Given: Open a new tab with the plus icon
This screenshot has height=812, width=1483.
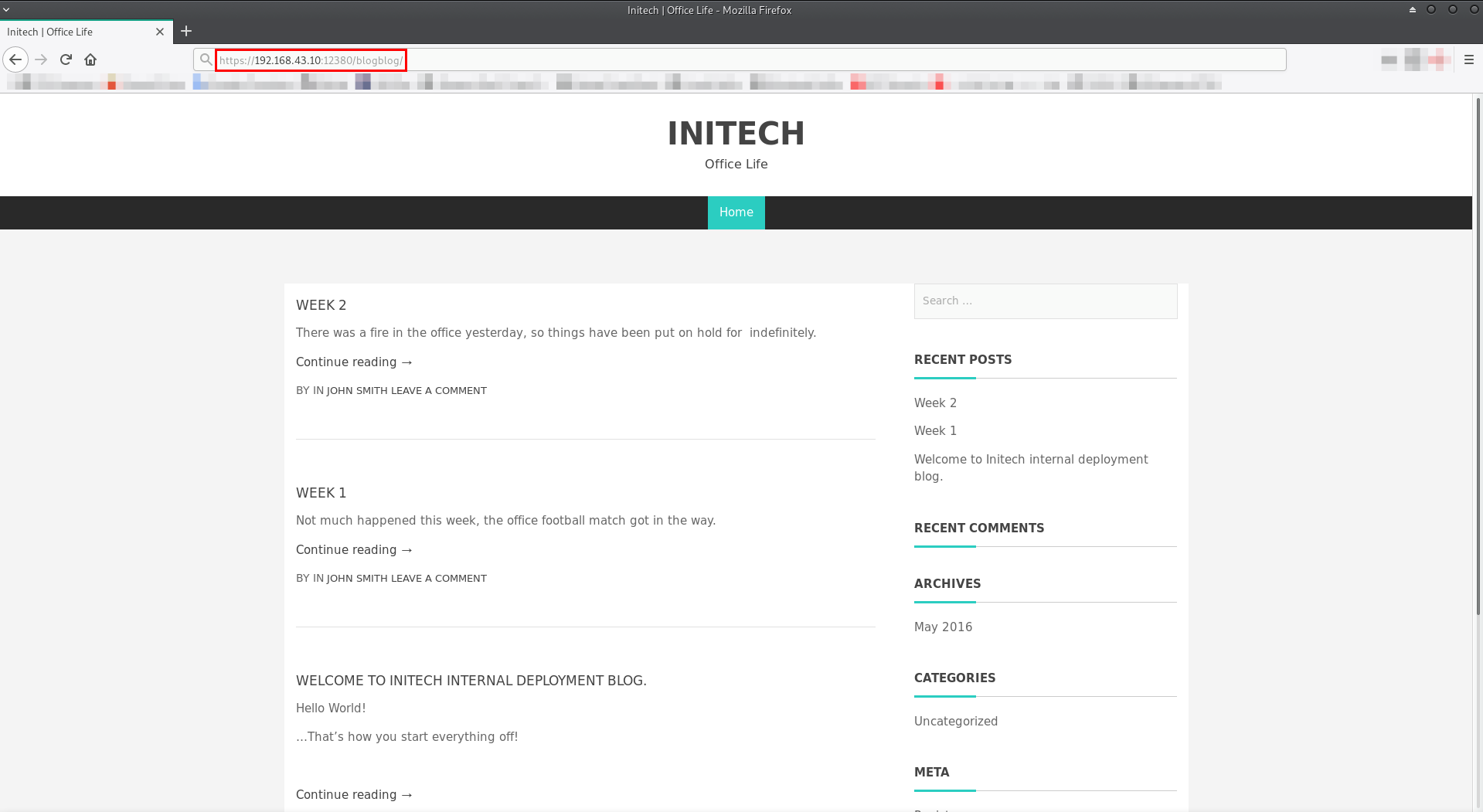Looking at the screenshot, I should pyautogui.click(x=186, y=32).
